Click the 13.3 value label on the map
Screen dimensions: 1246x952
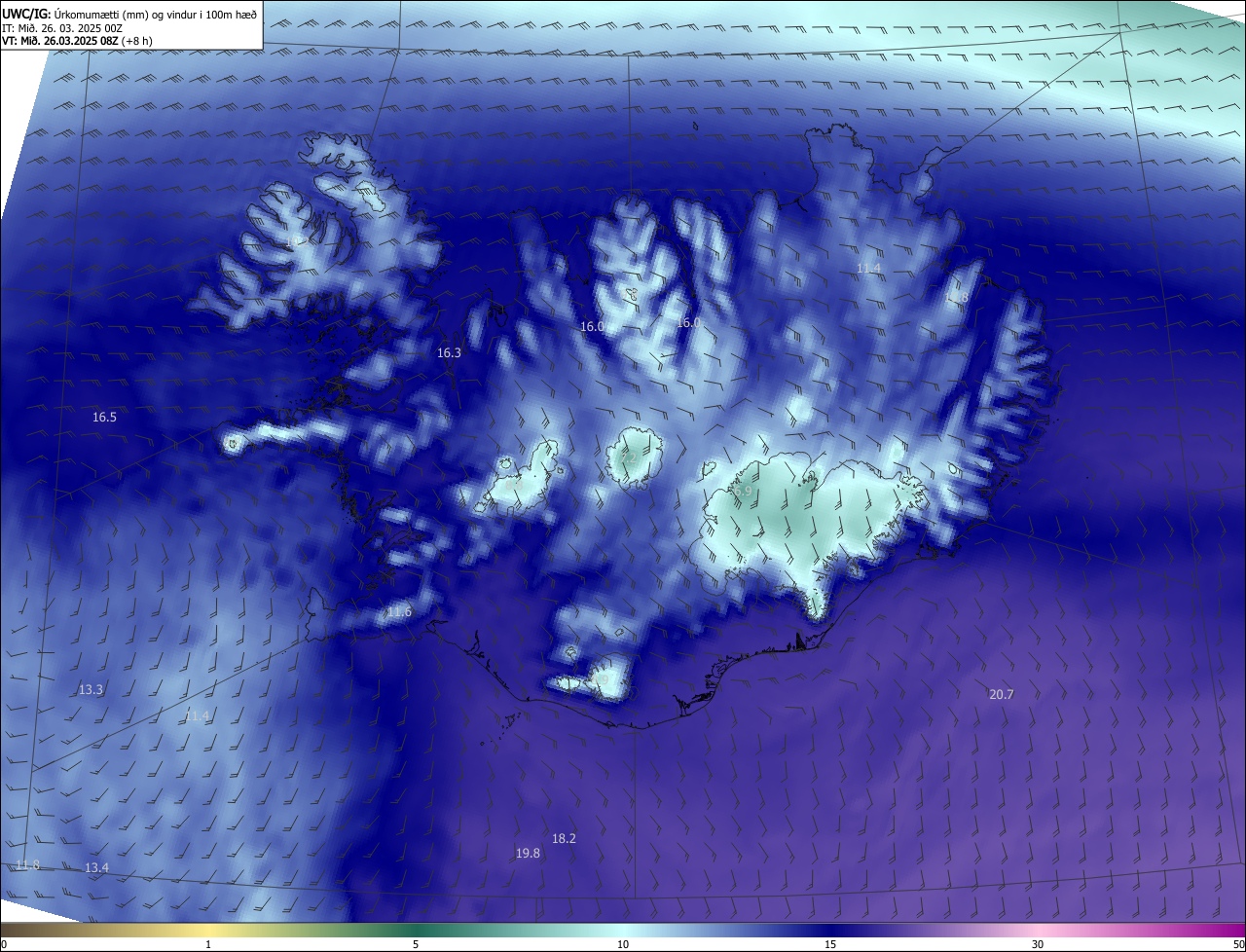point(91,690)
